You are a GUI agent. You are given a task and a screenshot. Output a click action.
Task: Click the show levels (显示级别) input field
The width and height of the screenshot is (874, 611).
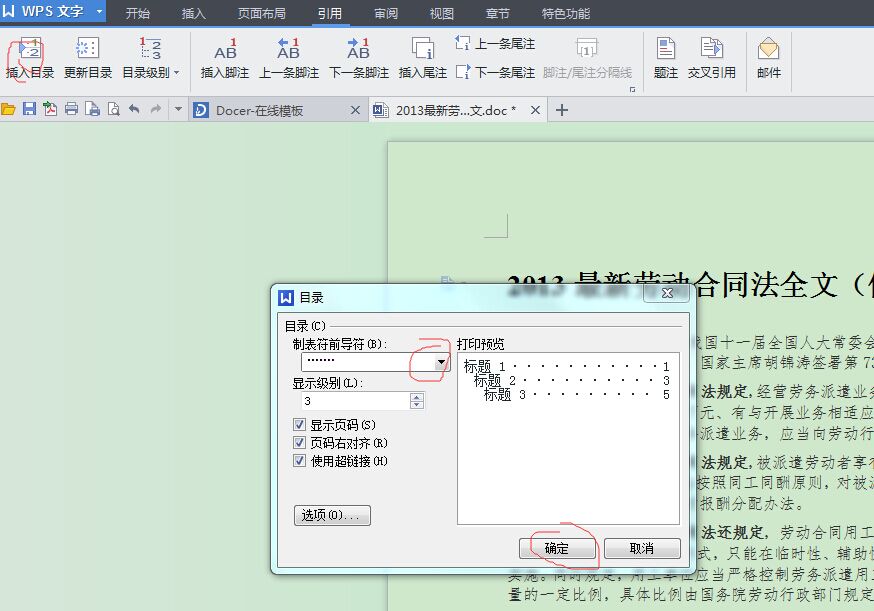(x=356, y=401)
